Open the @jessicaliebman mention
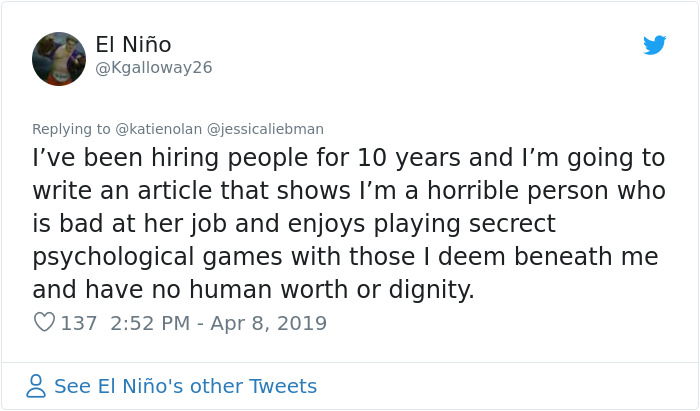 (265, 129)
